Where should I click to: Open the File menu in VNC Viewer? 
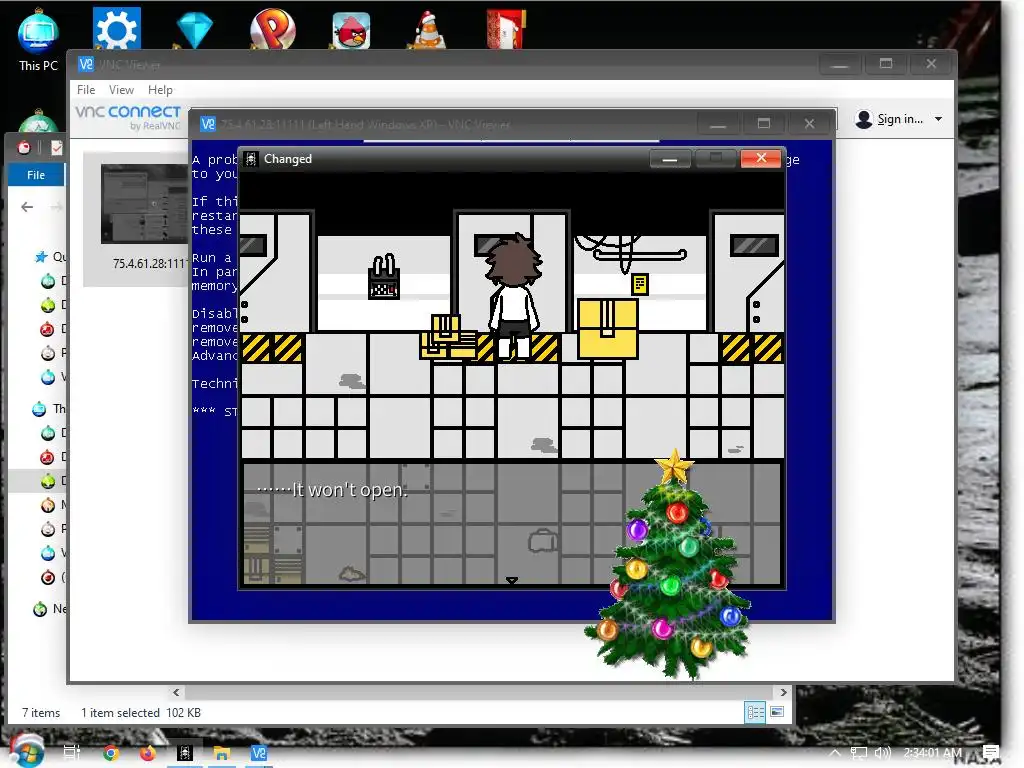86,89
